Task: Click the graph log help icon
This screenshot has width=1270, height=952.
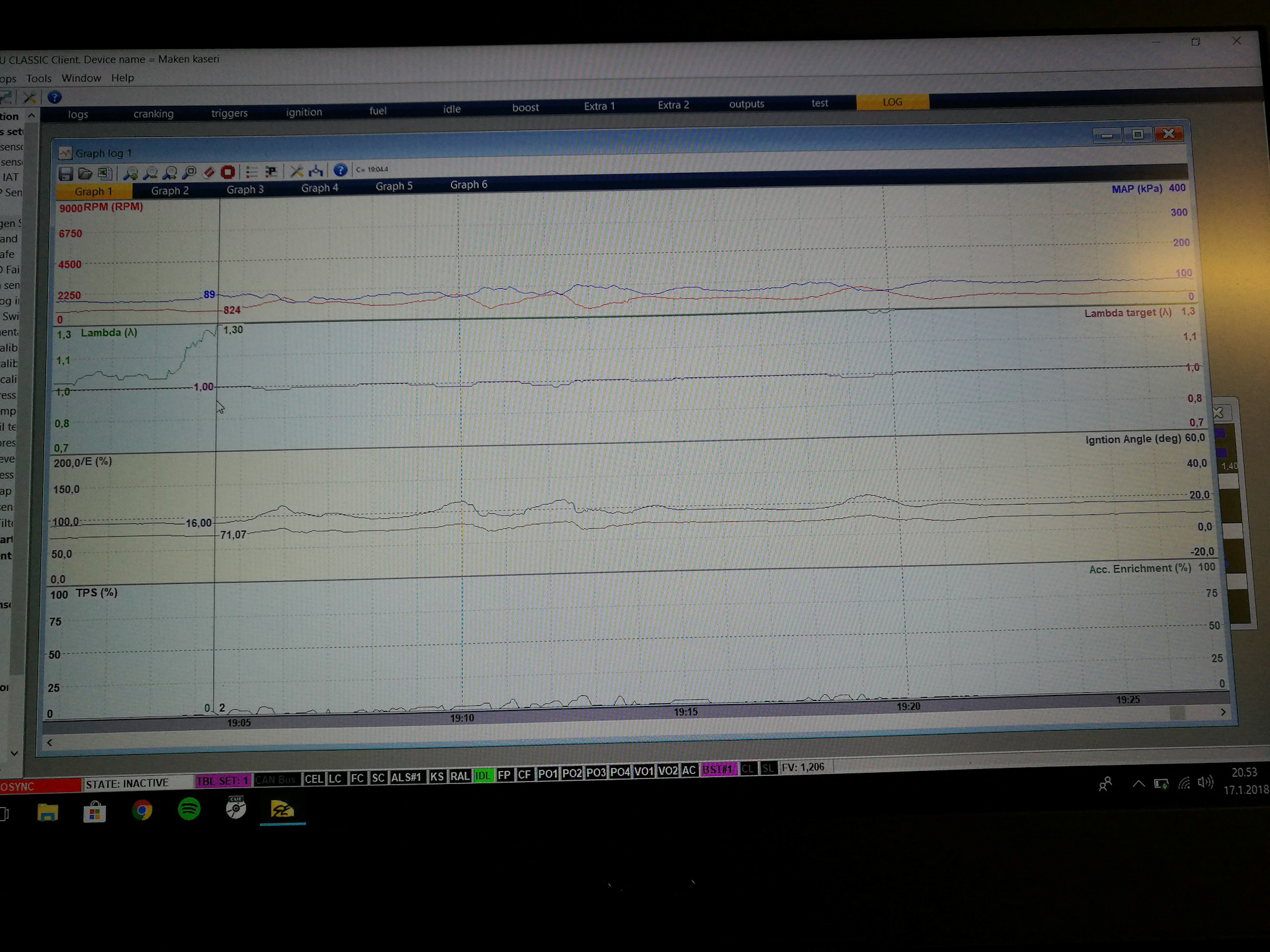Action: point(340,170)
